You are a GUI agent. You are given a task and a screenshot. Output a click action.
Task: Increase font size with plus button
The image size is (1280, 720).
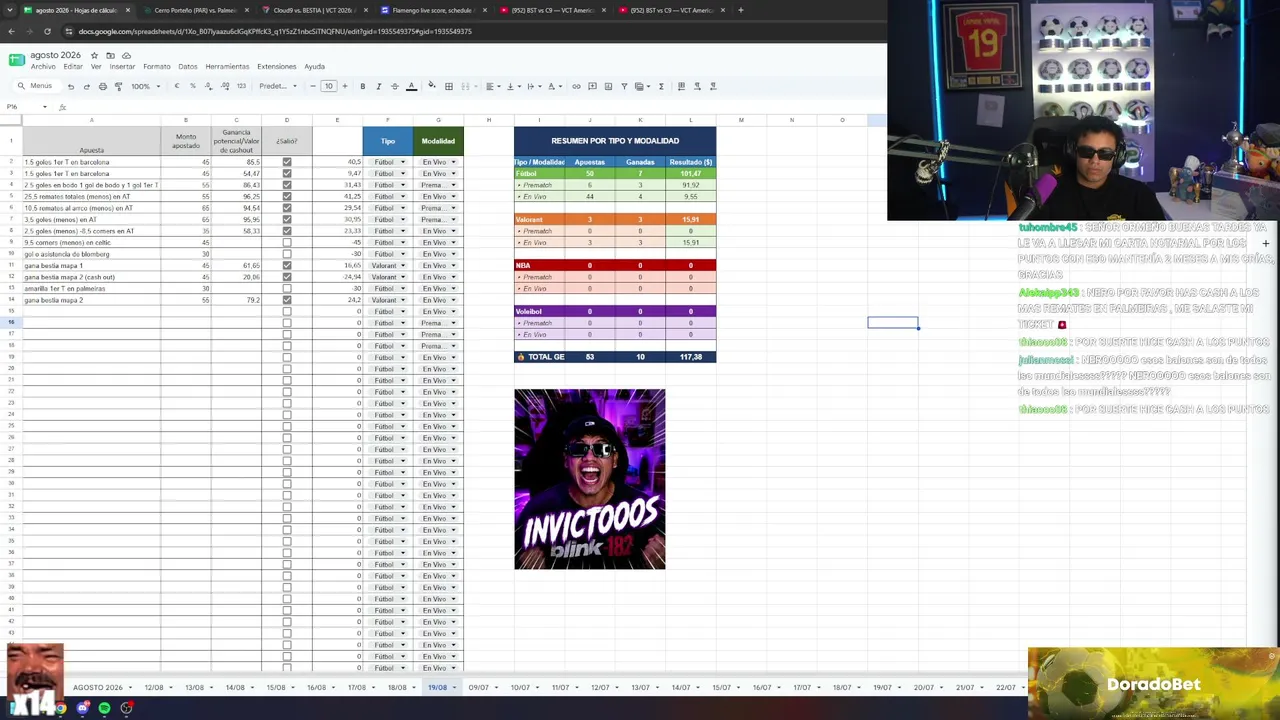pos(345,86)
